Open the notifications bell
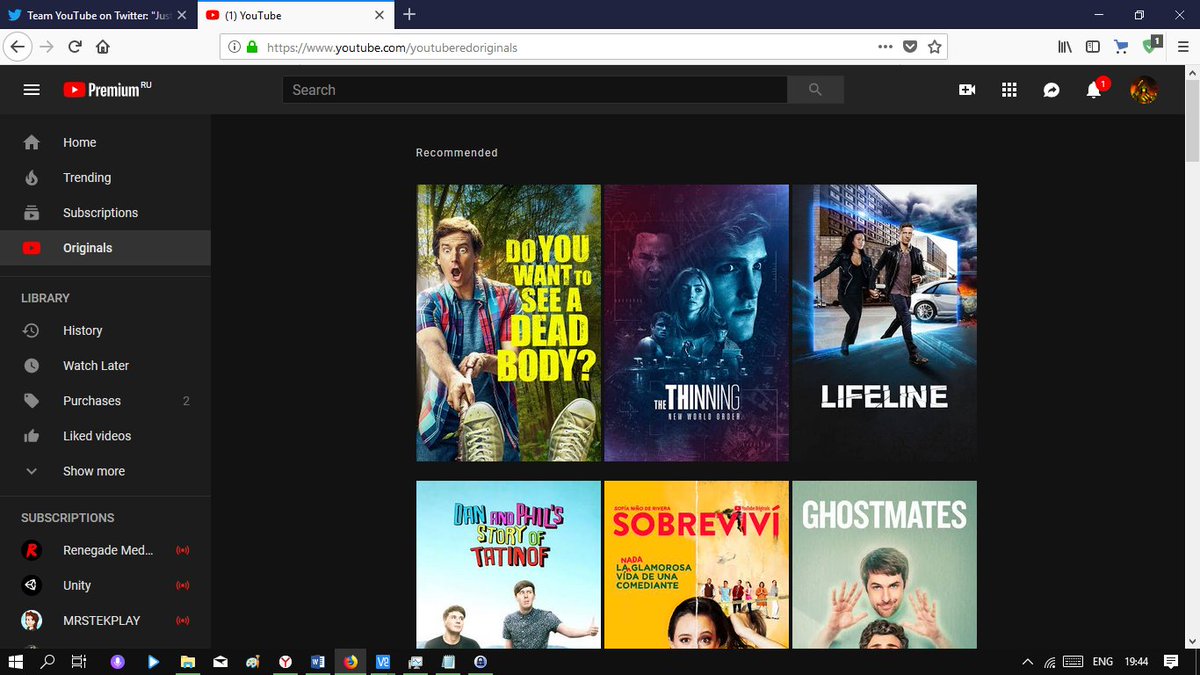The image size is (1200, 675). coord(1094,90)
